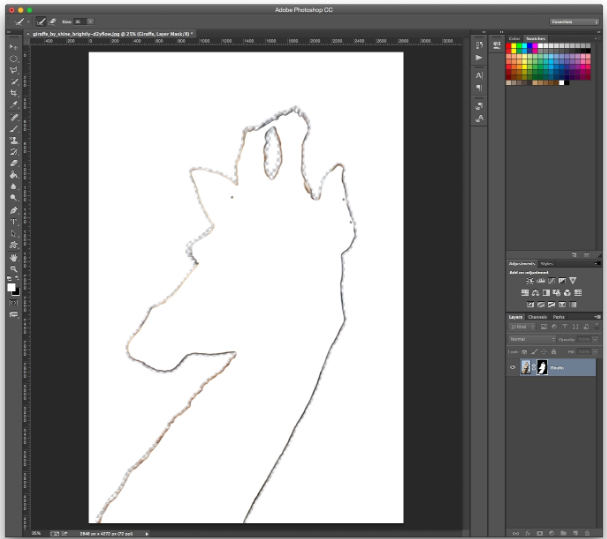This screenshot has width=607, height=539.
Task: Add a Brightness/Contrast adjustment
Action: [530, 281]
